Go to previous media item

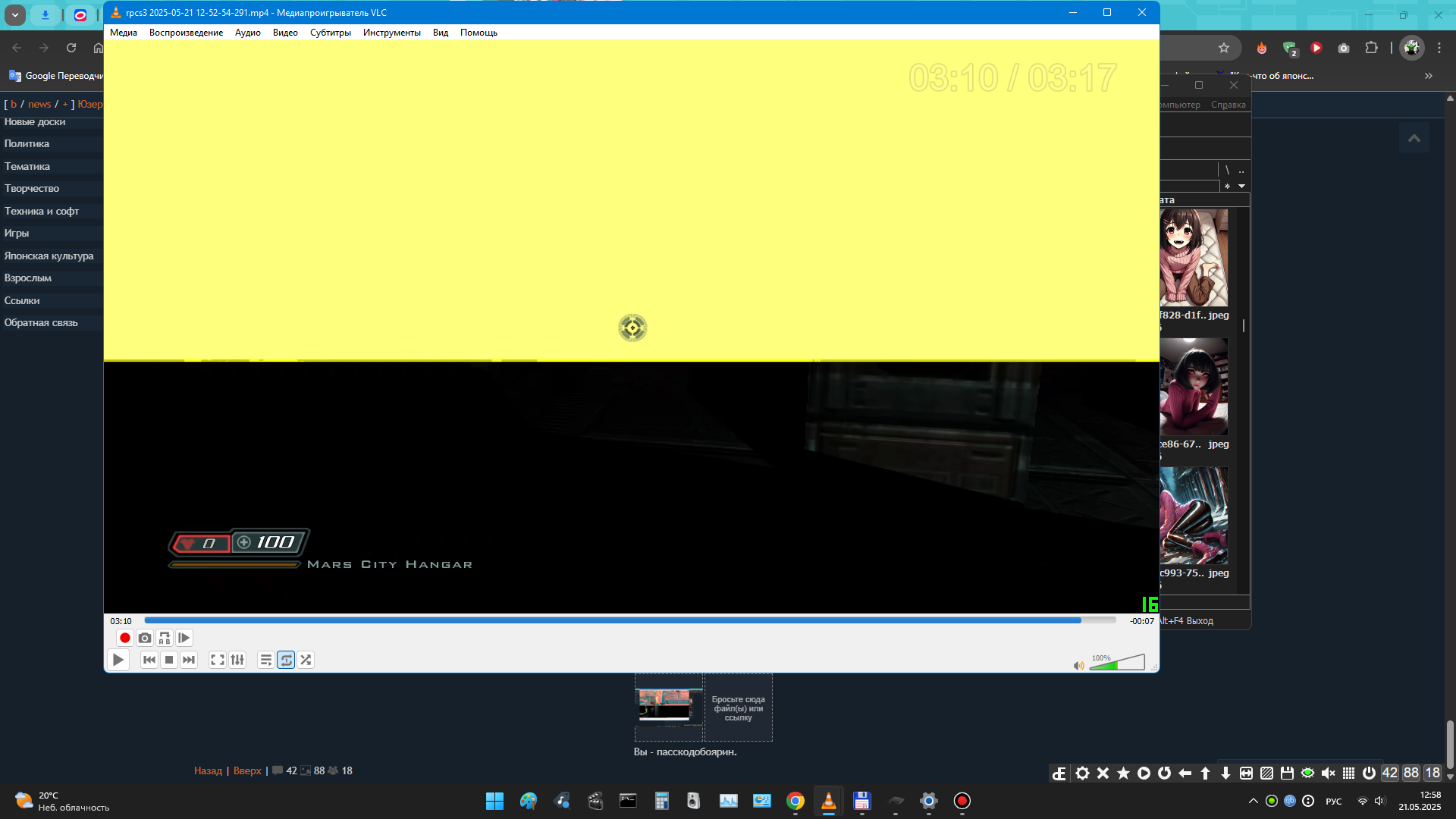point(149,660)
